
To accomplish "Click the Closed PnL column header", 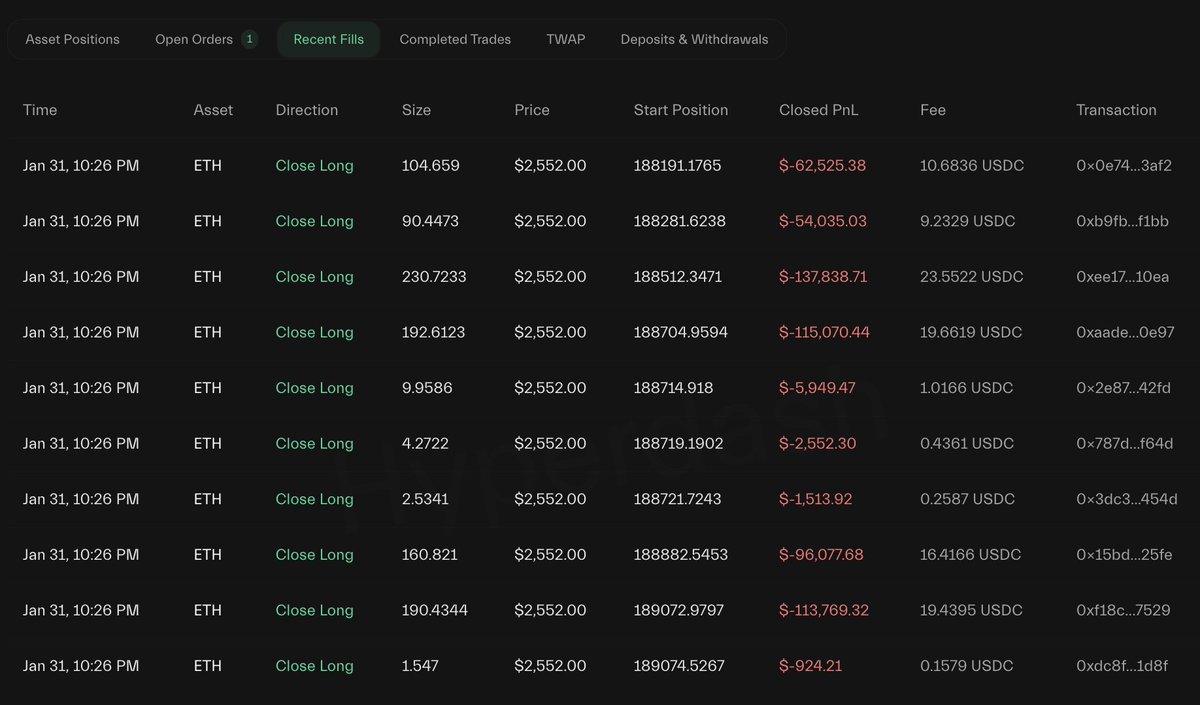I will pos(818,110).
